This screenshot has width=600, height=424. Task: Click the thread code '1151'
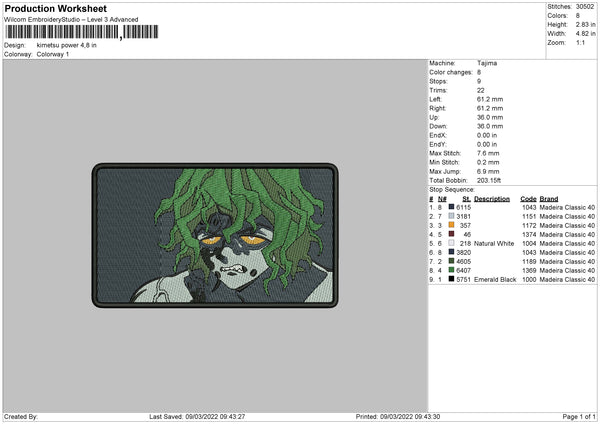click(529, 216)
